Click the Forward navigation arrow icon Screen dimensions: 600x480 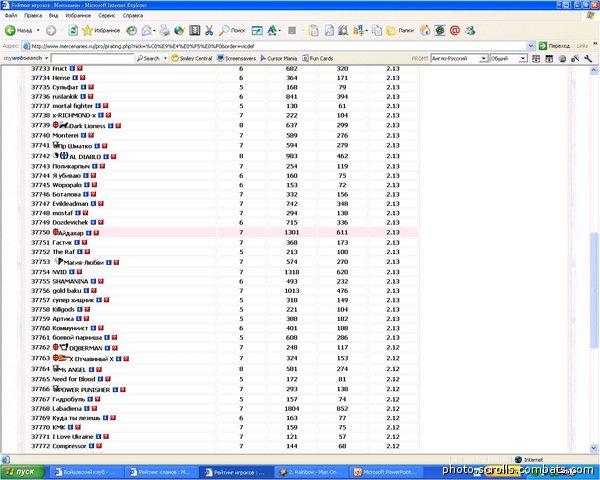coord(51,30)
